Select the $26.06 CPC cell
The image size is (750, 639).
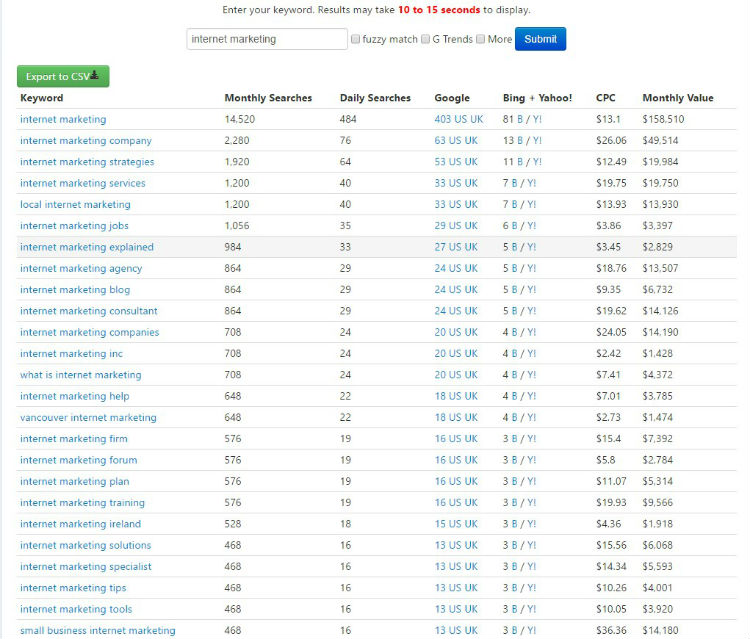[611, 141]
